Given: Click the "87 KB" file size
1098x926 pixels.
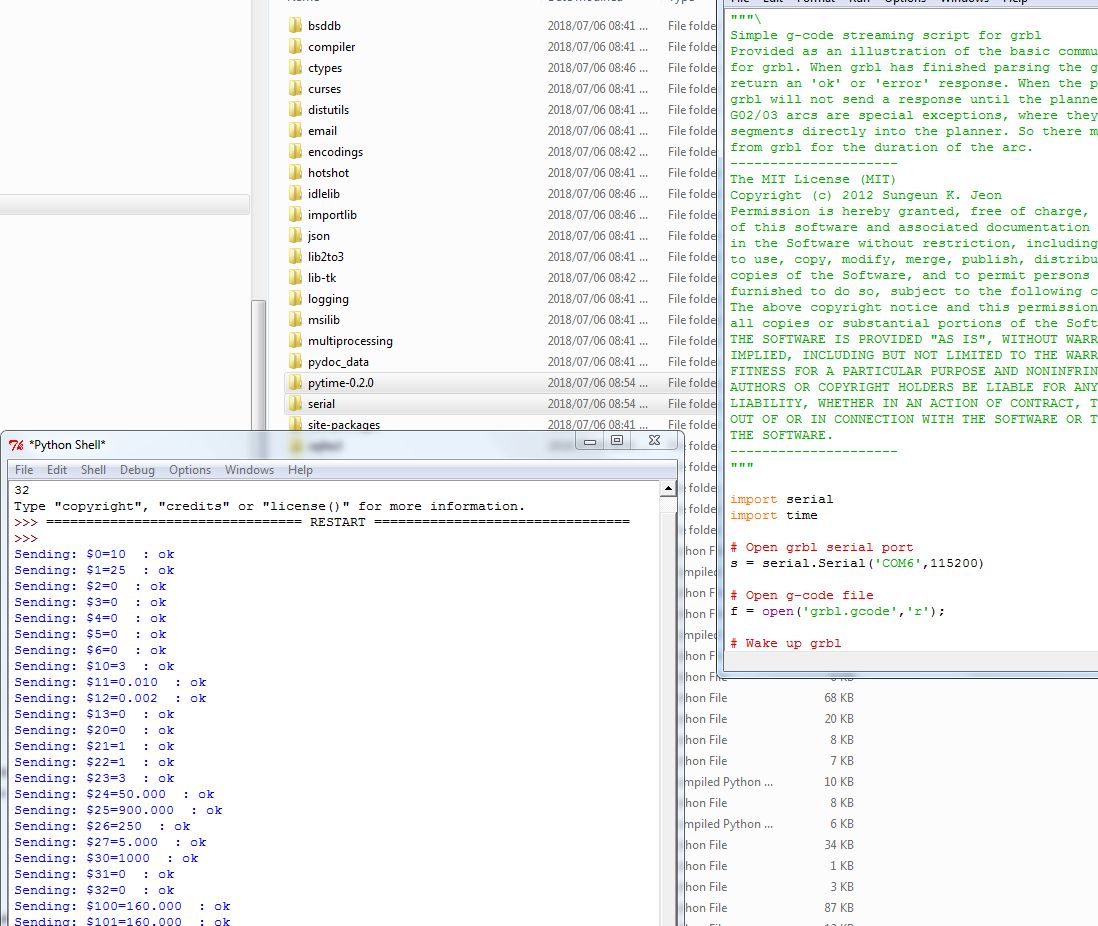Looking at the screenshot, I should click(x=839, y=908).
